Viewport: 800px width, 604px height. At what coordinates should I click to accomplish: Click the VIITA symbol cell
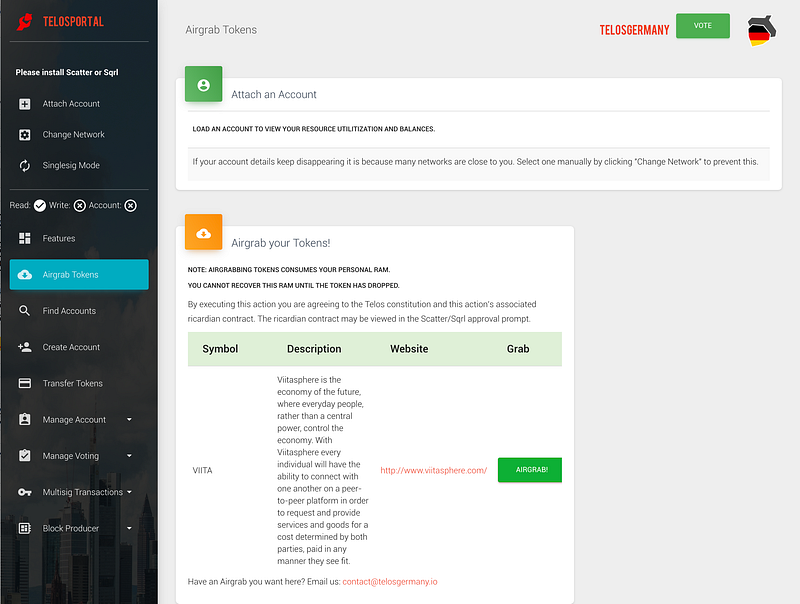tap(202, 470)
